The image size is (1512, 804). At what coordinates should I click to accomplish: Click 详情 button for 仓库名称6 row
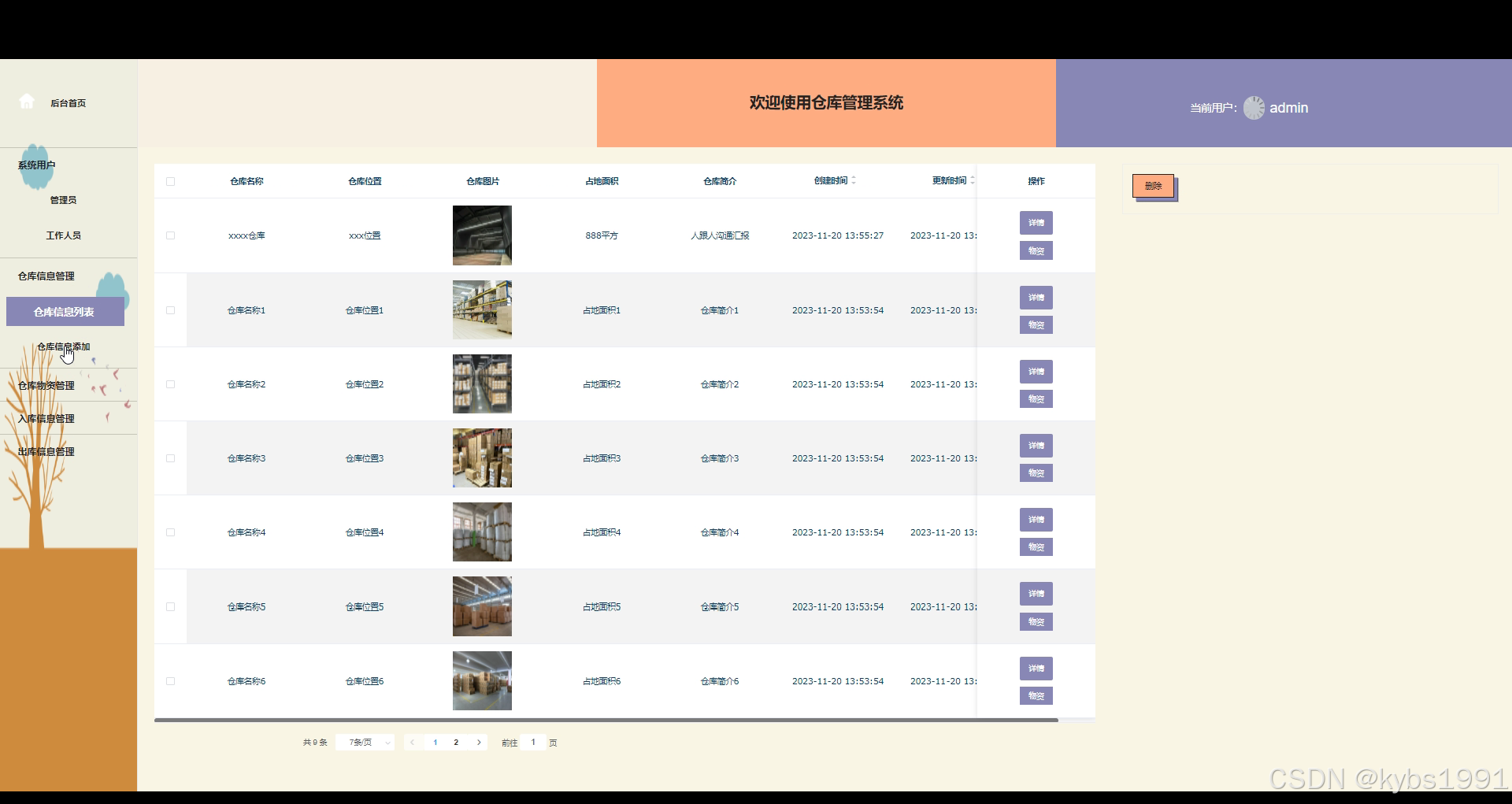[1036, 669]
